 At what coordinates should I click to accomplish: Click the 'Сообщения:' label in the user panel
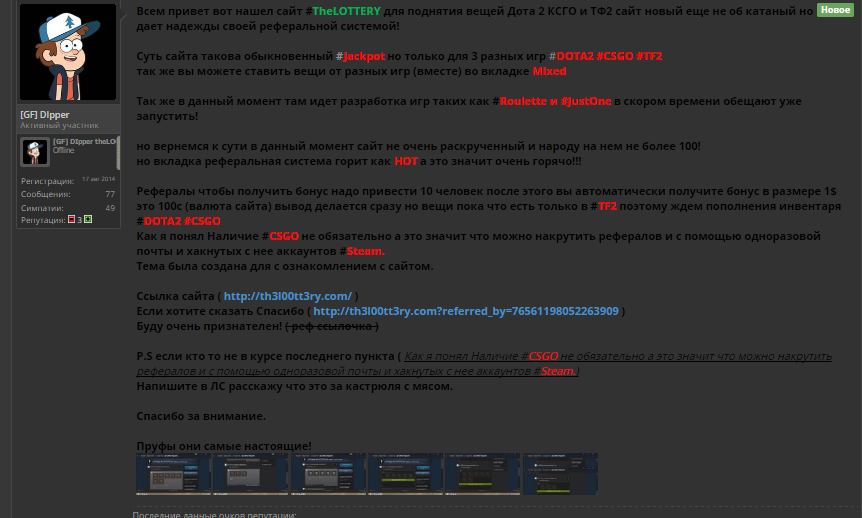[x=46, y=194]
